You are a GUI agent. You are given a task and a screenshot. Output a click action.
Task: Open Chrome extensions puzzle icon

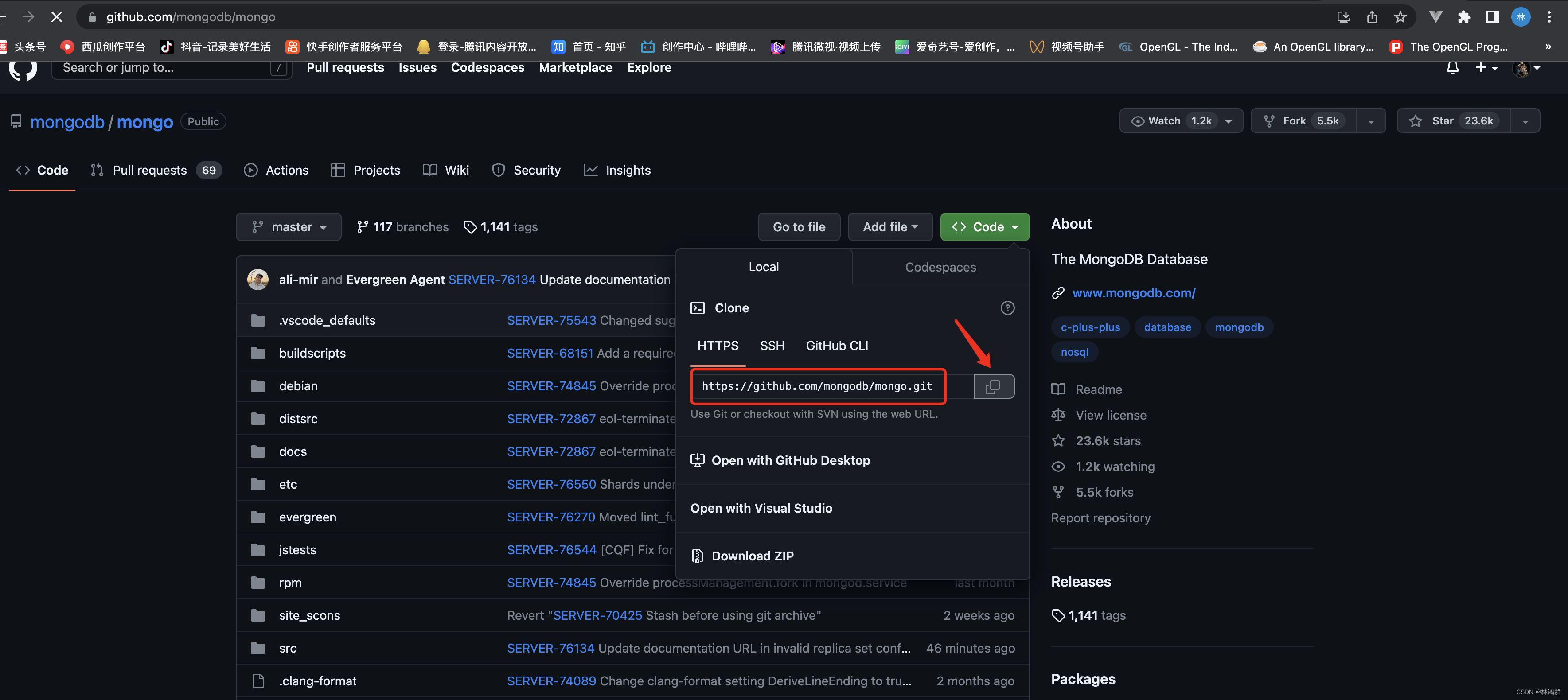click(x=1464, y=17)
